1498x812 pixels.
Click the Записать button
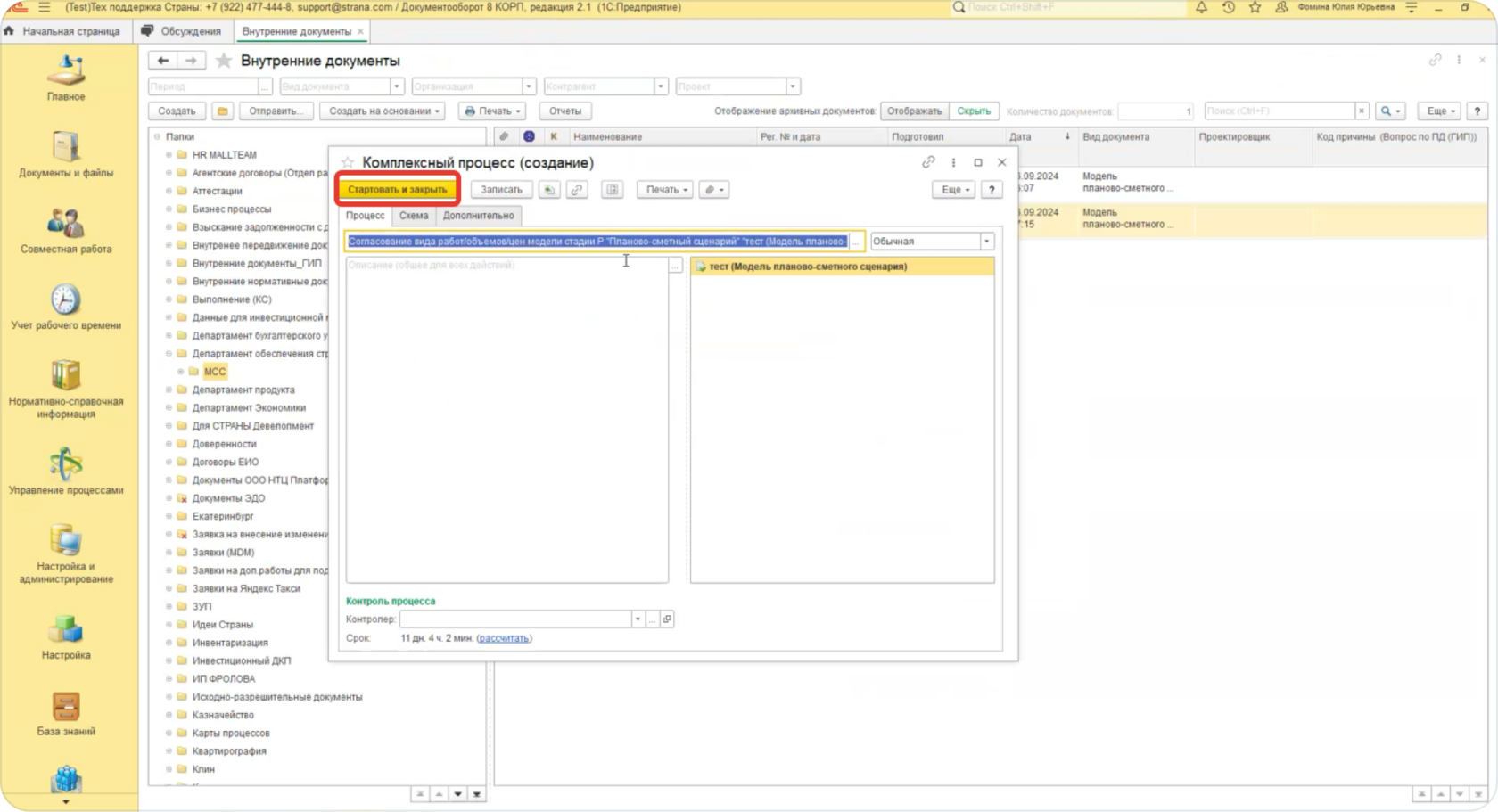click(501, 190)
